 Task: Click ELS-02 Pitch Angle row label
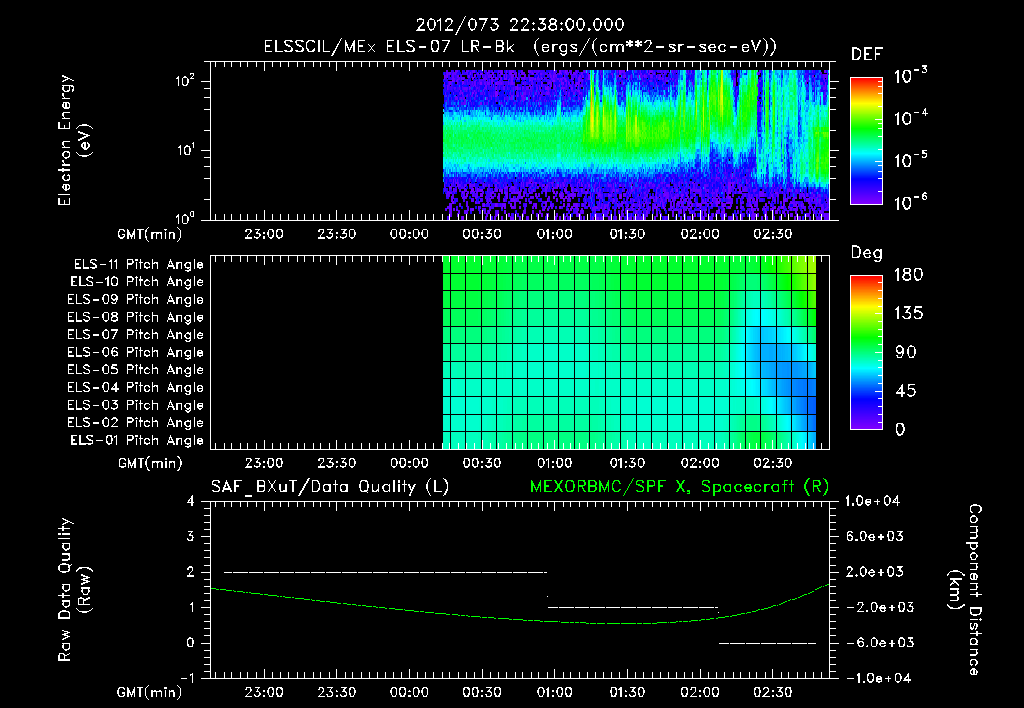coord(136,423)
